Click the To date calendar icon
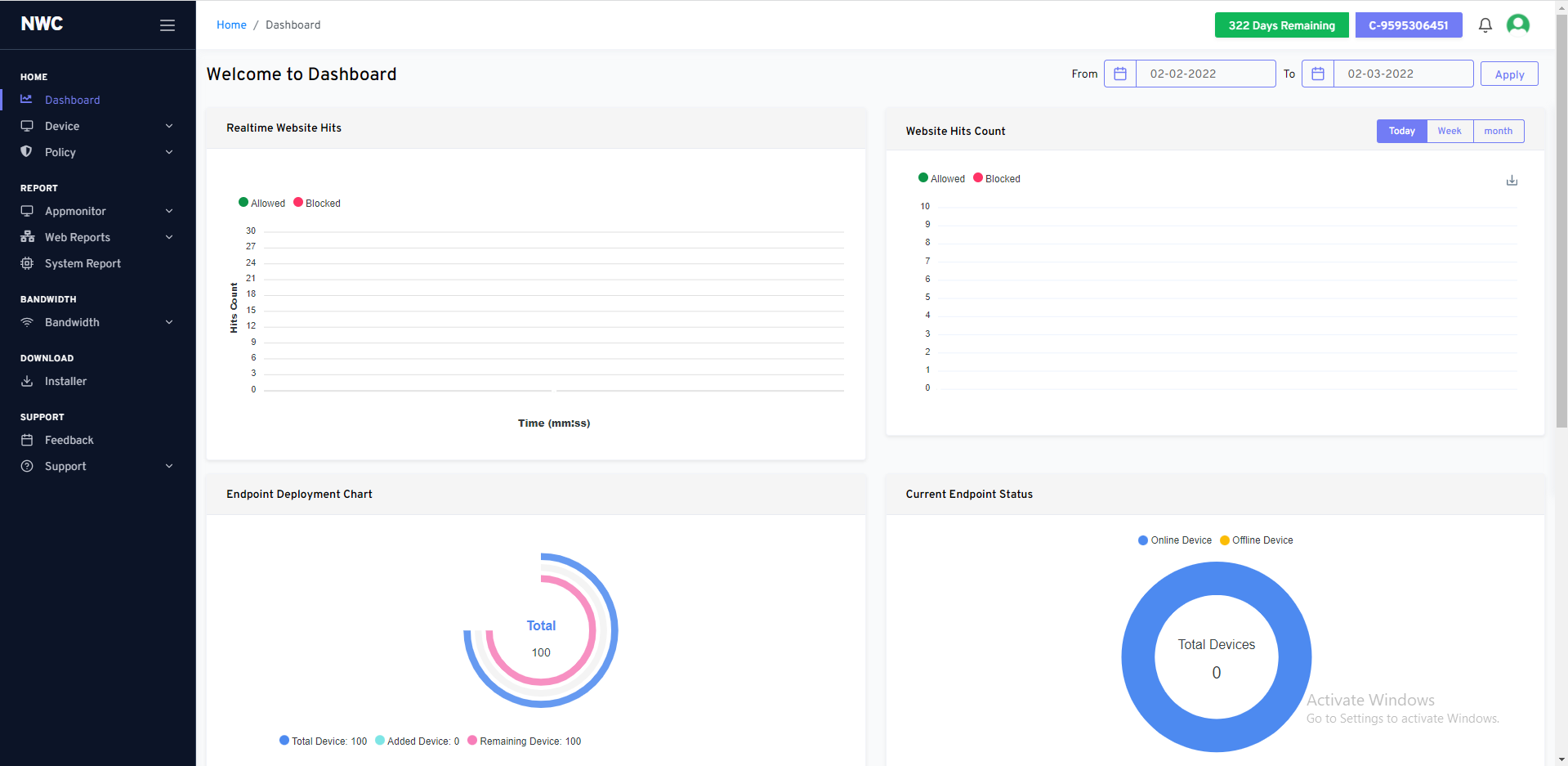This screenshot has width=1568, height=766. point(1318,74)
